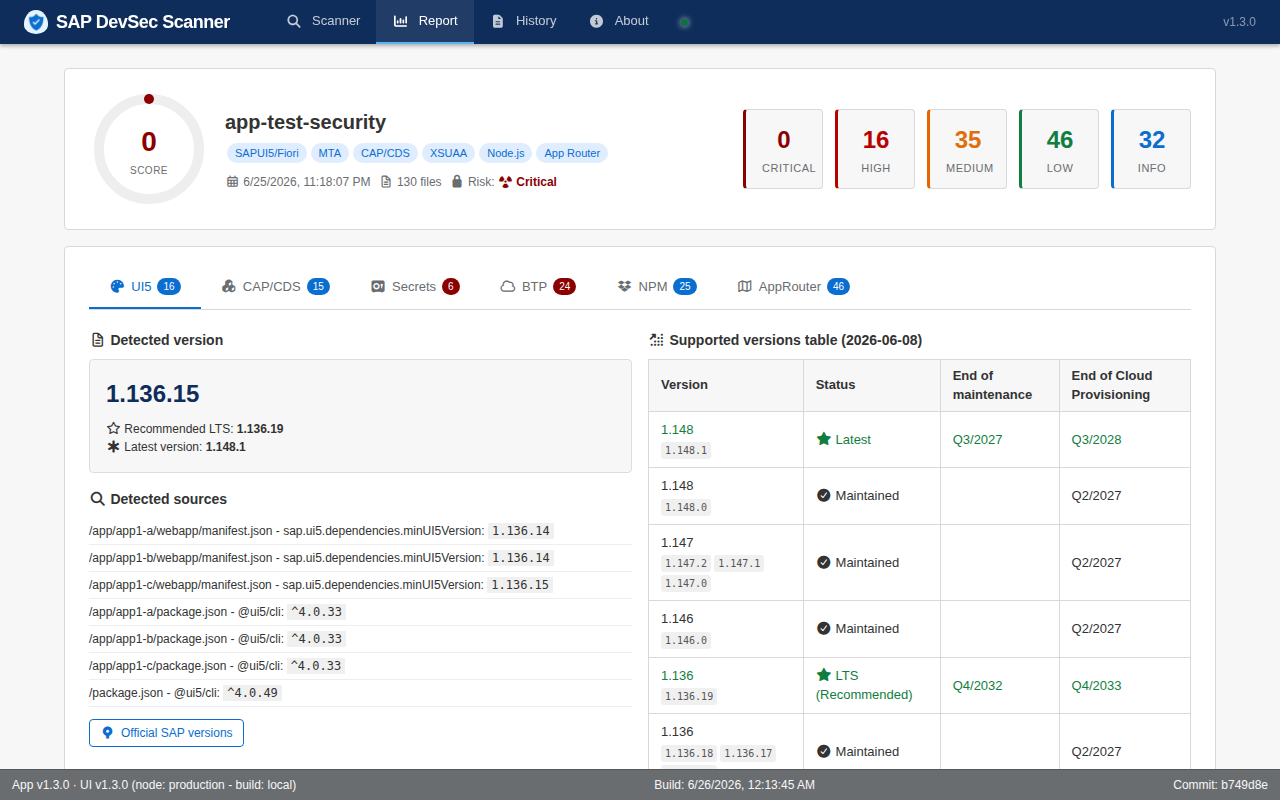
Task: Switch to the CAP/CDS findings tab
Action: point(276,287)
